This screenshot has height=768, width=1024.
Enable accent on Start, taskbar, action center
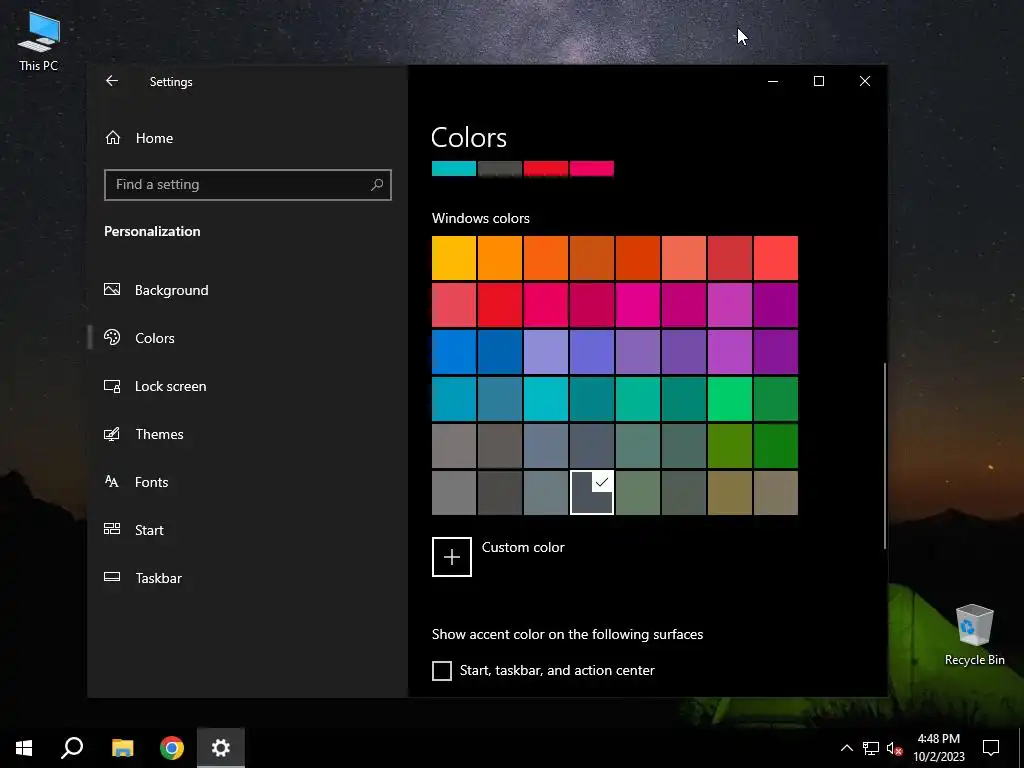(442, 671)
